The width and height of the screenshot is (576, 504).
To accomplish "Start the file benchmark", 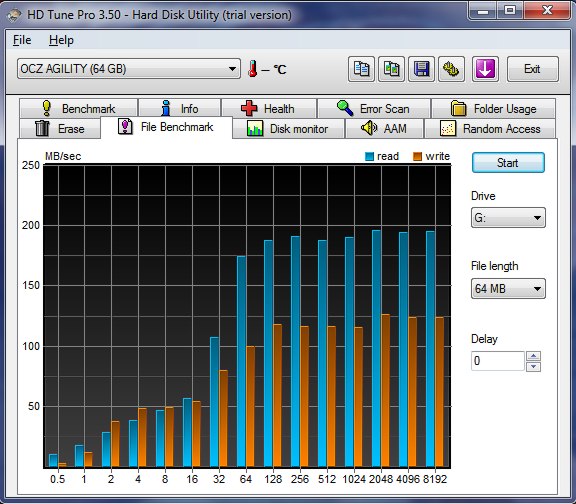I will pos(508,163).
